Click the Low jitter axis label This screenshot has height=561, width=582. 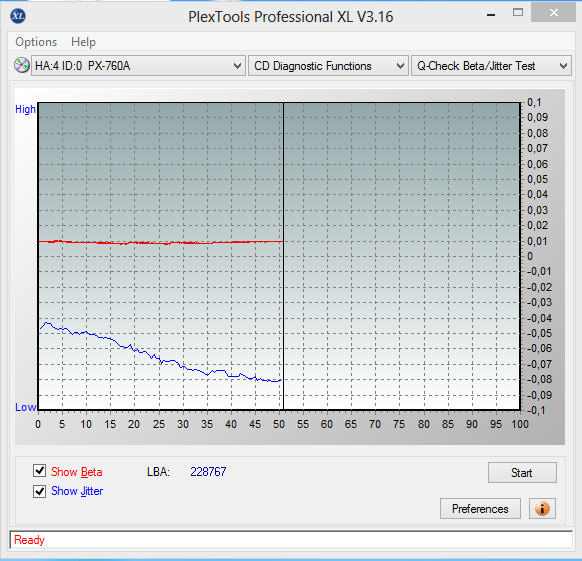25,407
